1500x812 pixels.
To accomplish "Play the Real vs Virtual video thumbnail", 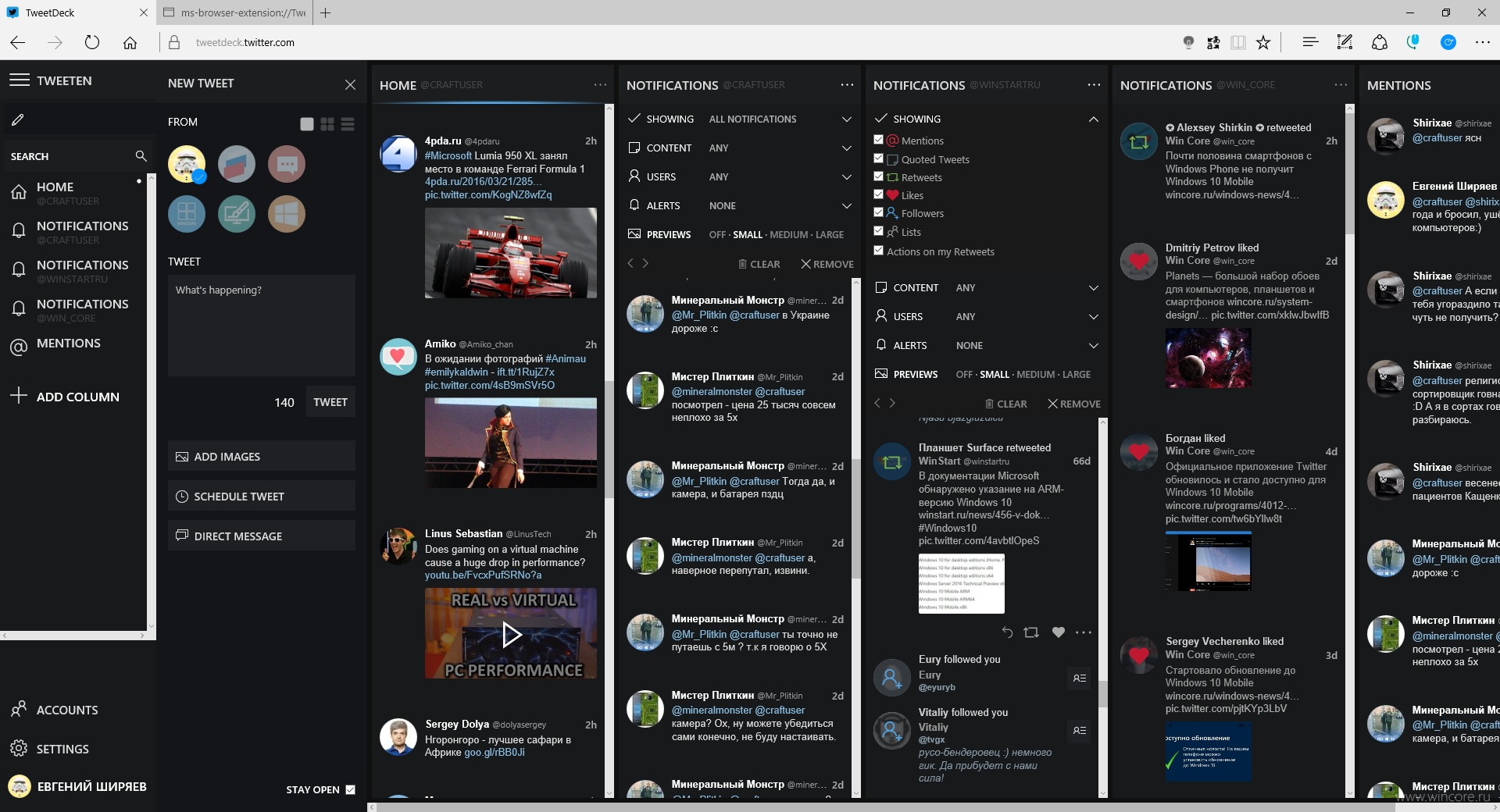I will click(x=511, y=633).
